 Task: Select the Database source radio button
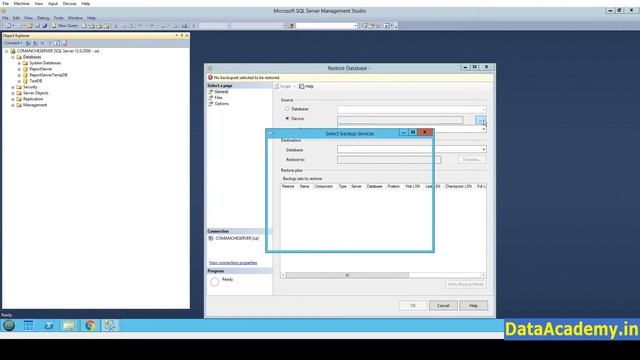coord(287,109)
